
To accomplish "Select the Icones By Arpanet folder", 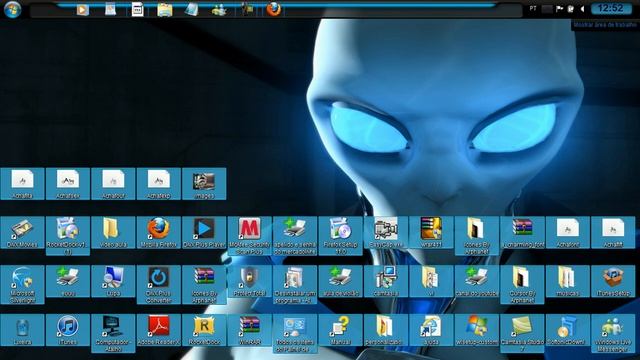I will pyautogui.click(x=477, y=236).
